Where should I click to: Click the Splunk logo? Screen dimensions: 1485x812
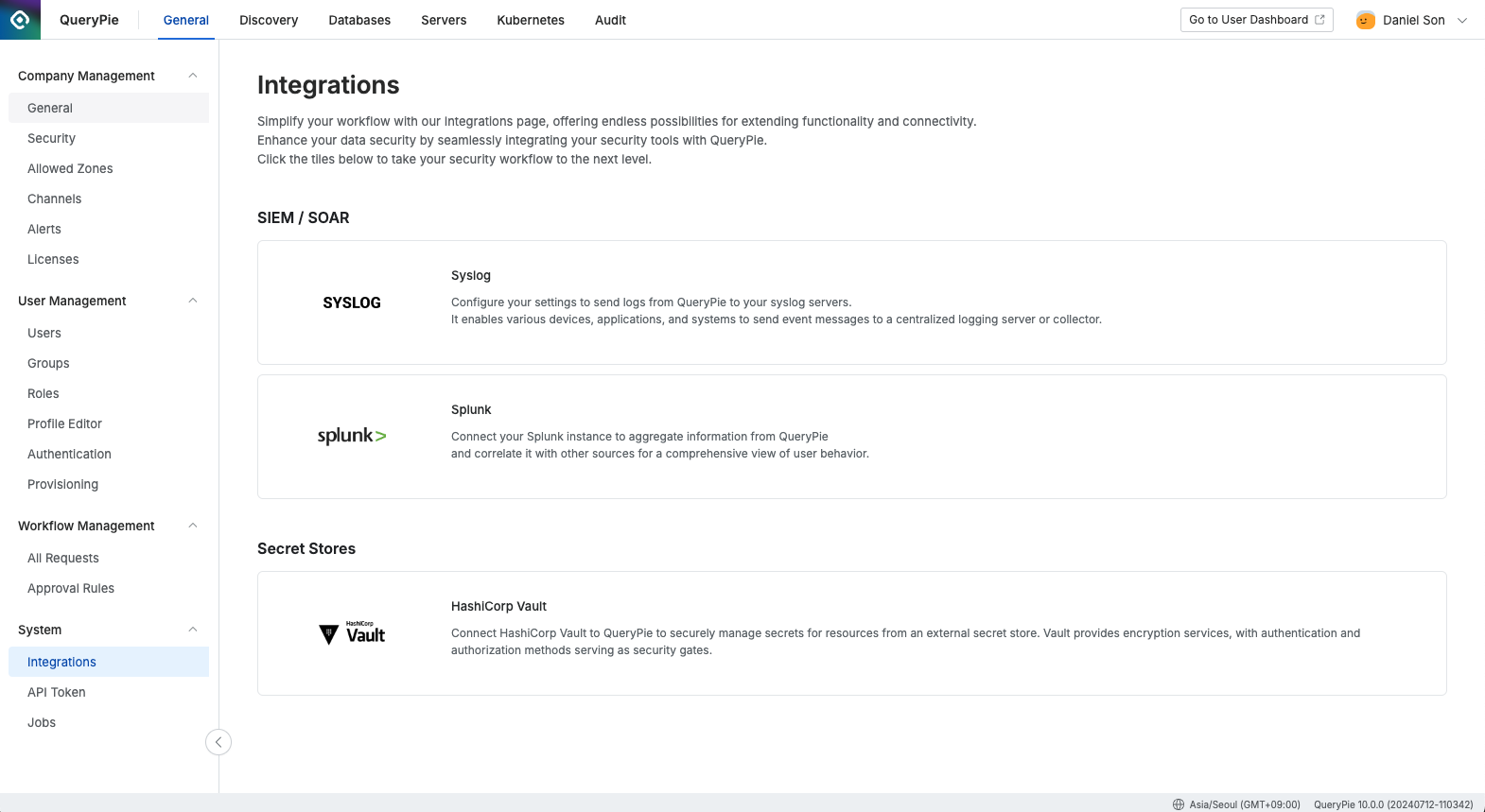352,436
